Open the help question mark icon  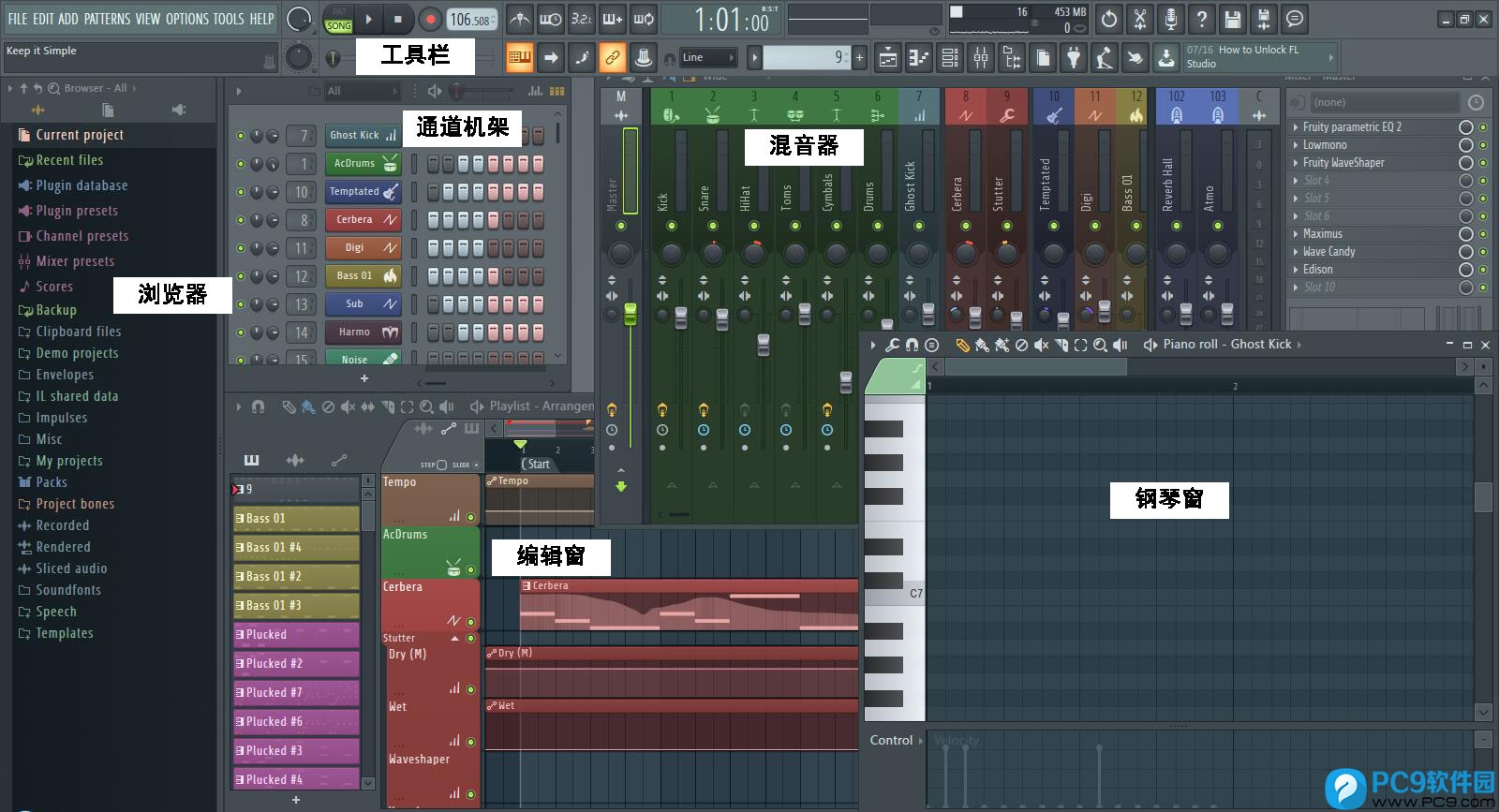pos(1201,19)
